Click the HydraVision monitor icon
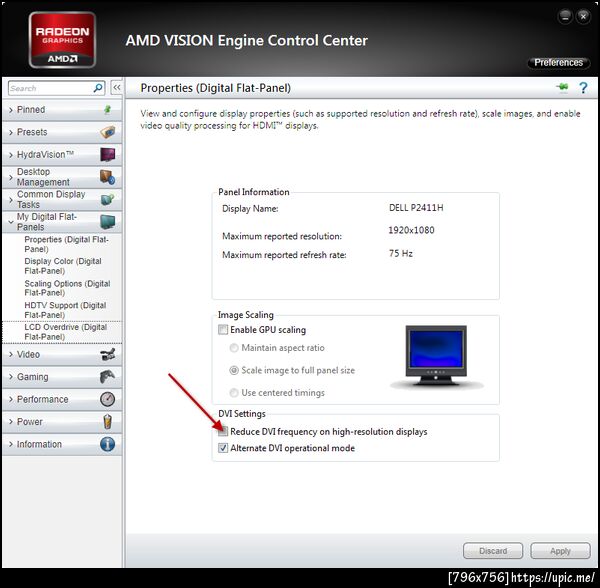 tap(108, 155)
